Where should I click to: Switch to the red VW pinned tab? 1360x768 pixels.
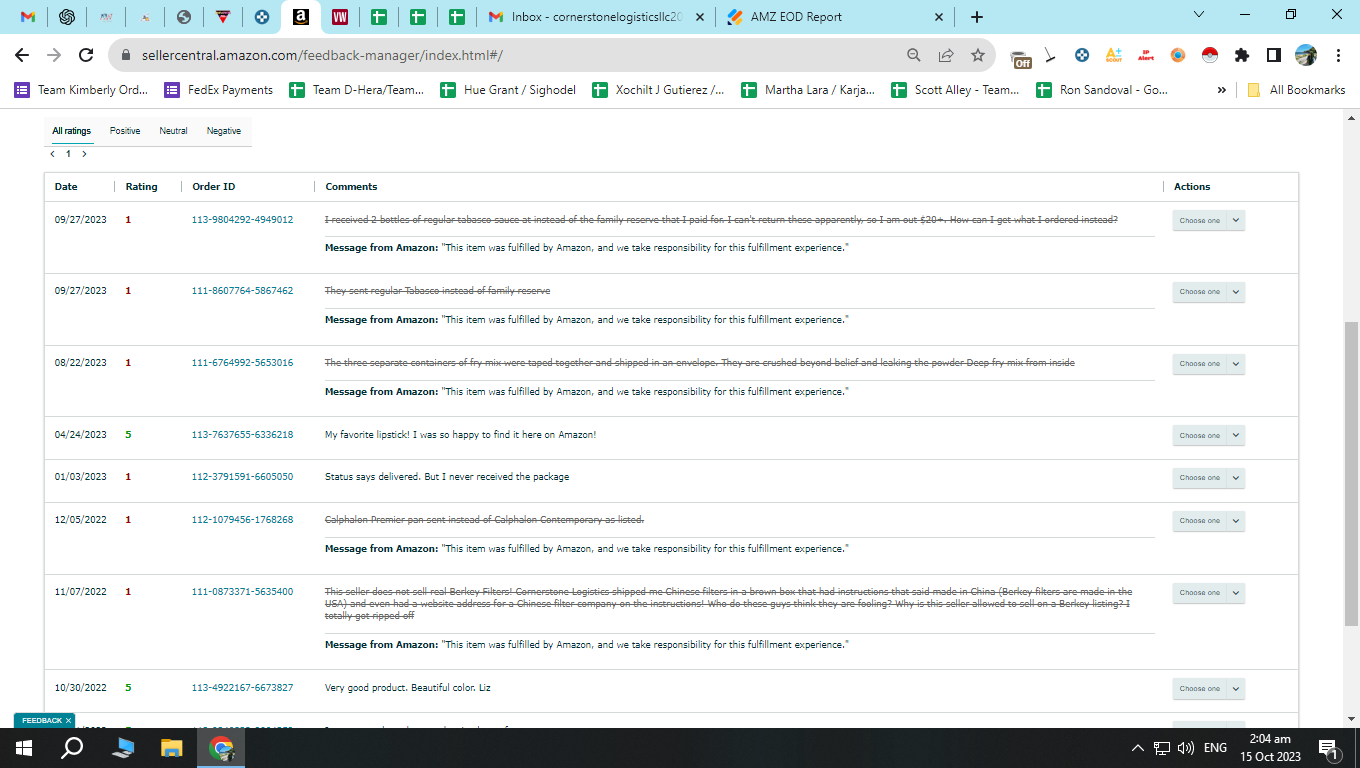tap(339, 17)
